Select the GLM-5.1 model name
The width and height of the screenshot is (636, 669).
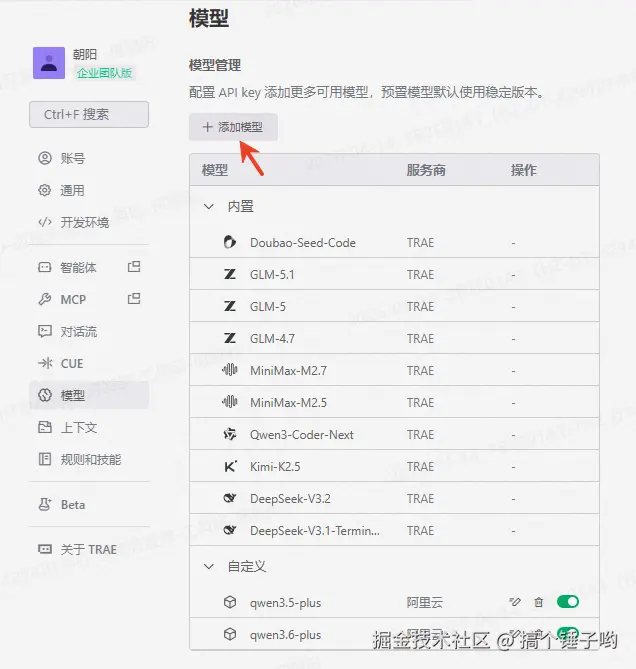coord(272,275)
